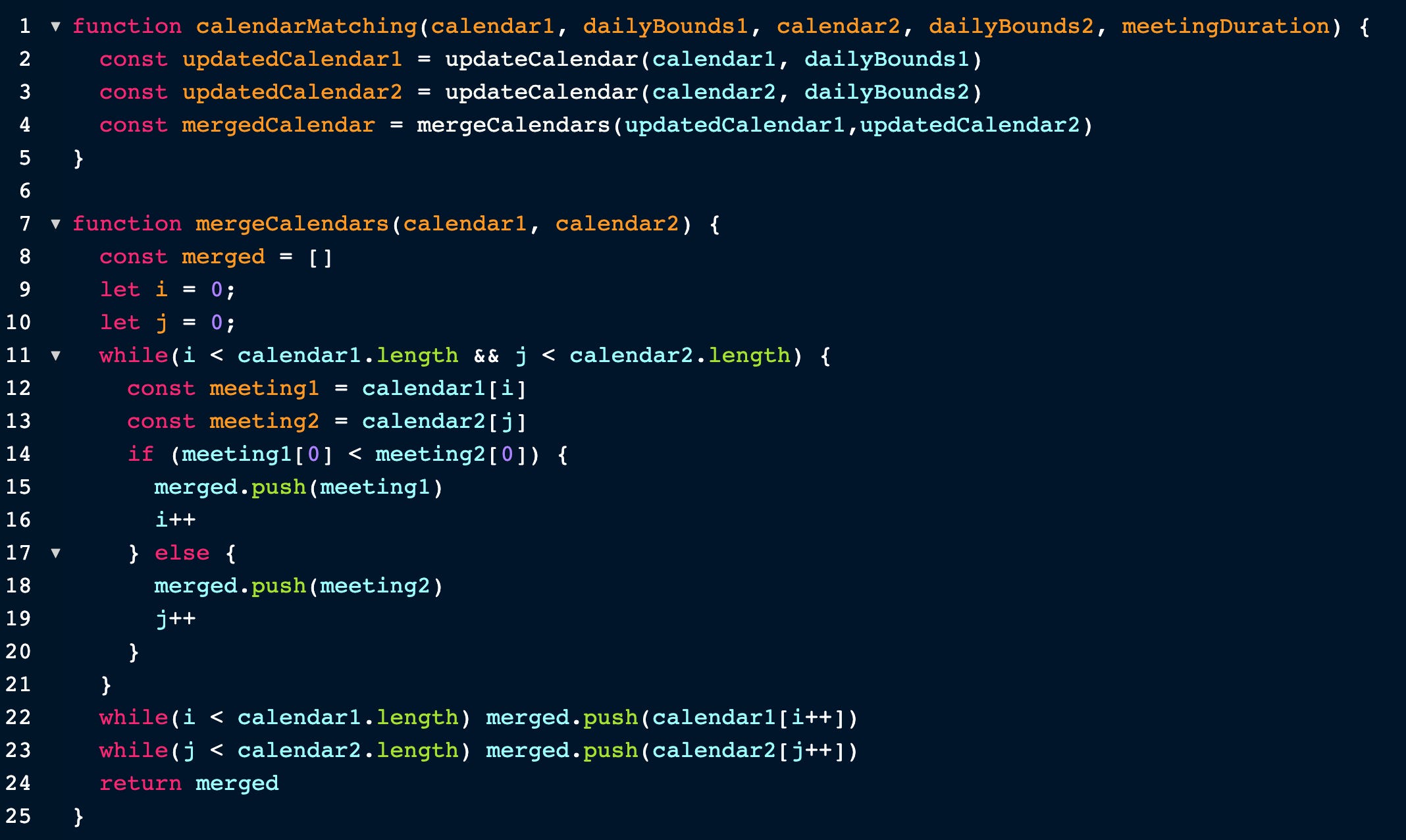The width and height of the screenshot is (1406, 840).
Task: Click the && operator in while condition
Action: (x=486, y=356)
